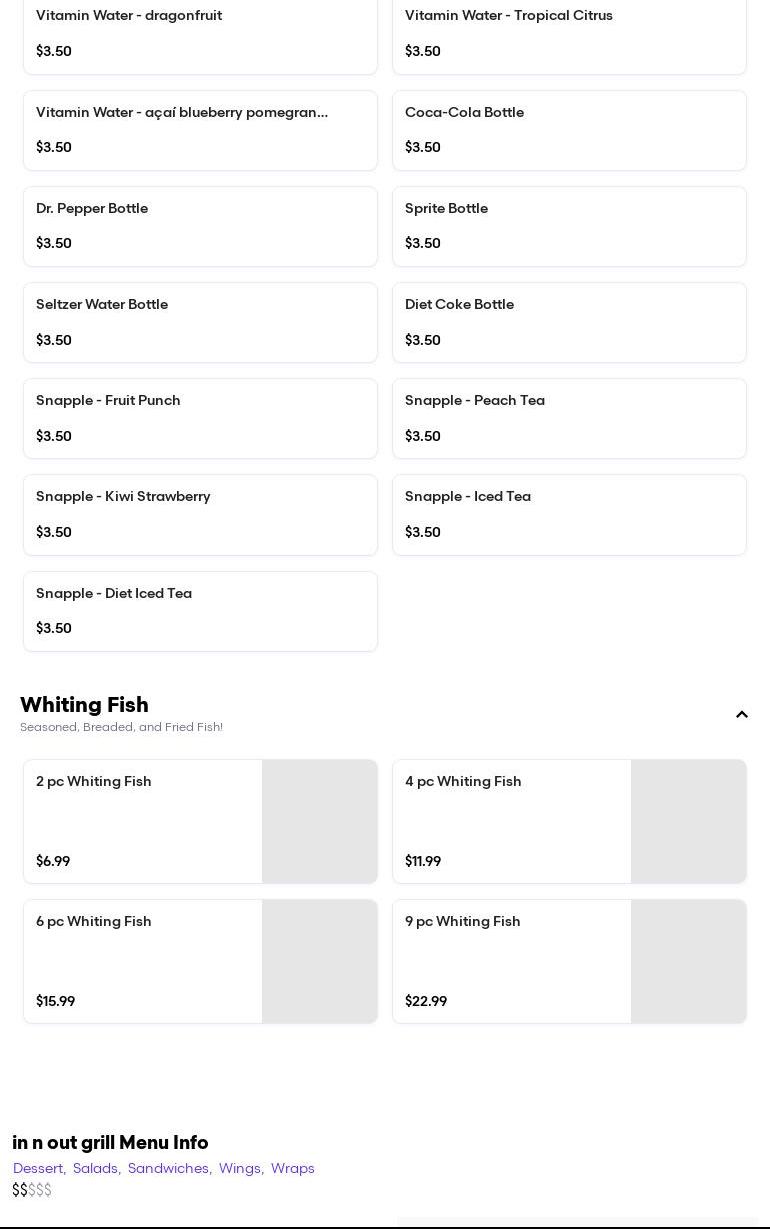Select Snapple - Diet Iced Tea
Viewport: 770px width, 1229px height.
pos(200,610)
